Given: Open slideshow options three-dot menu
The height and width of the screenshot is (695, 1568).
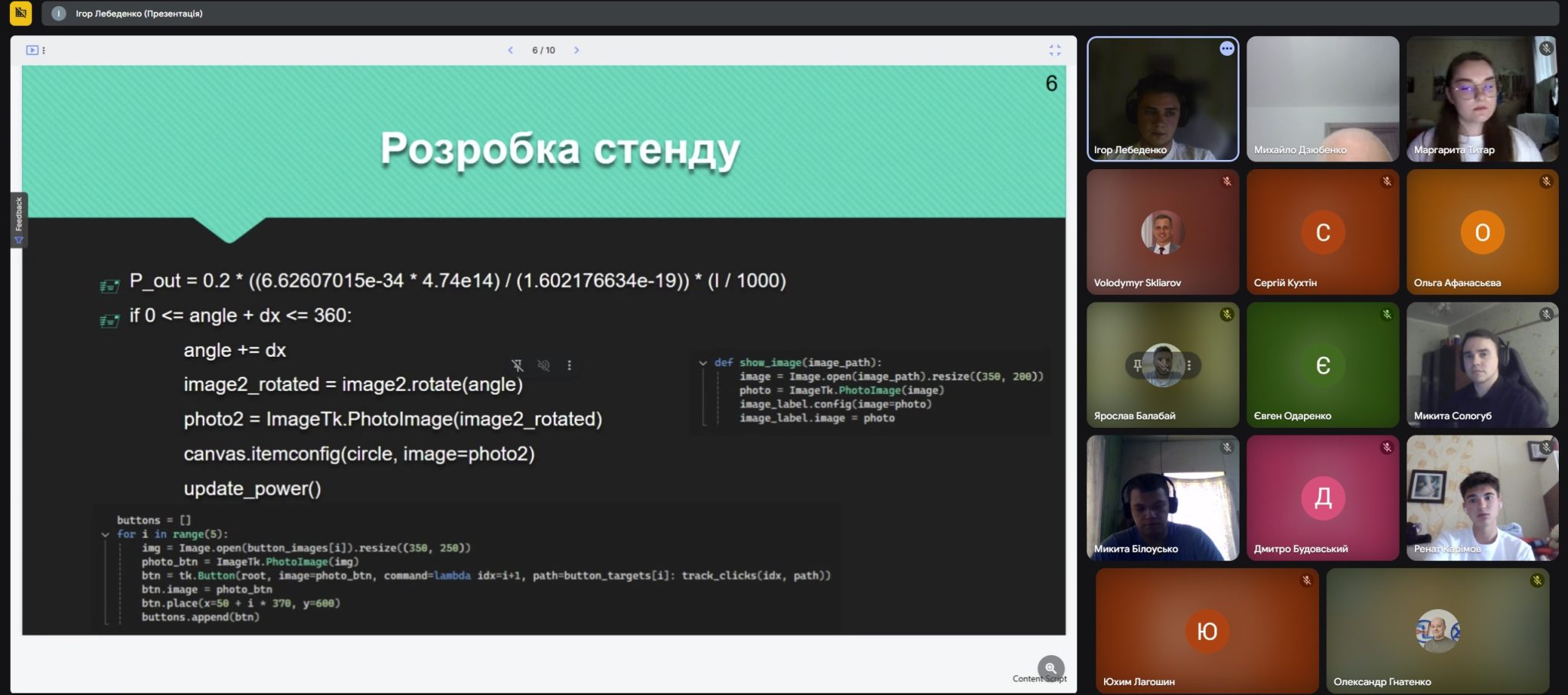Looking at the screenshot, I should click(44, 51).
